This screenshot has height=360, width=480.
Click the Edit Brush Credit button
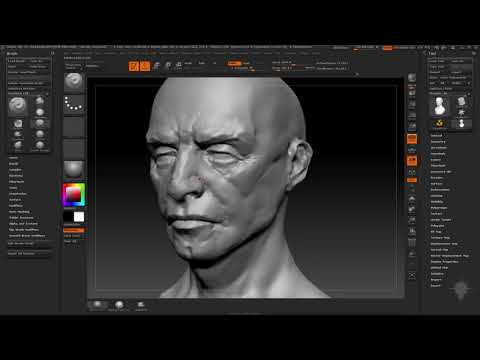tap(29, 243)
